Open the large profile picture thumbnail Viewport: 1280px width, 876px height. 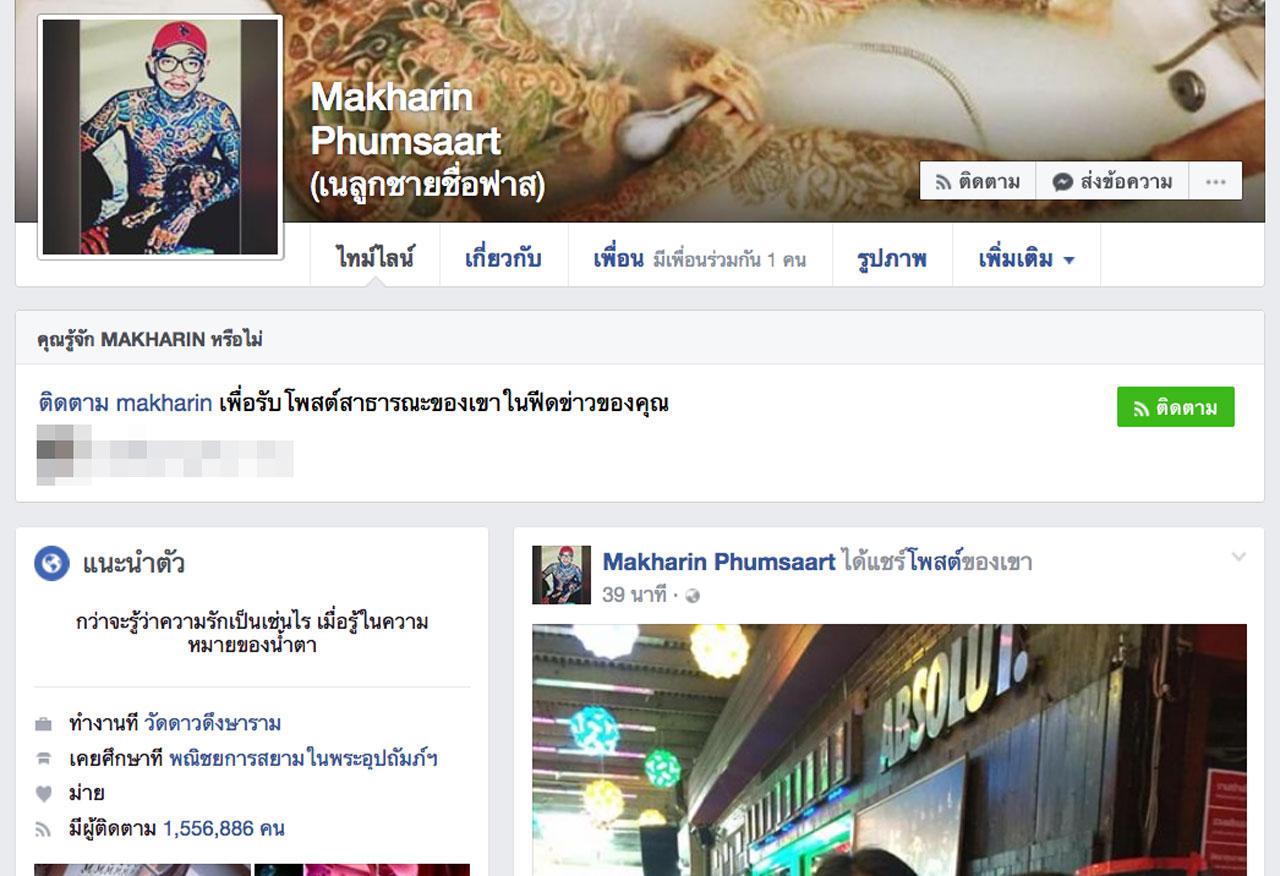(160, 137)
